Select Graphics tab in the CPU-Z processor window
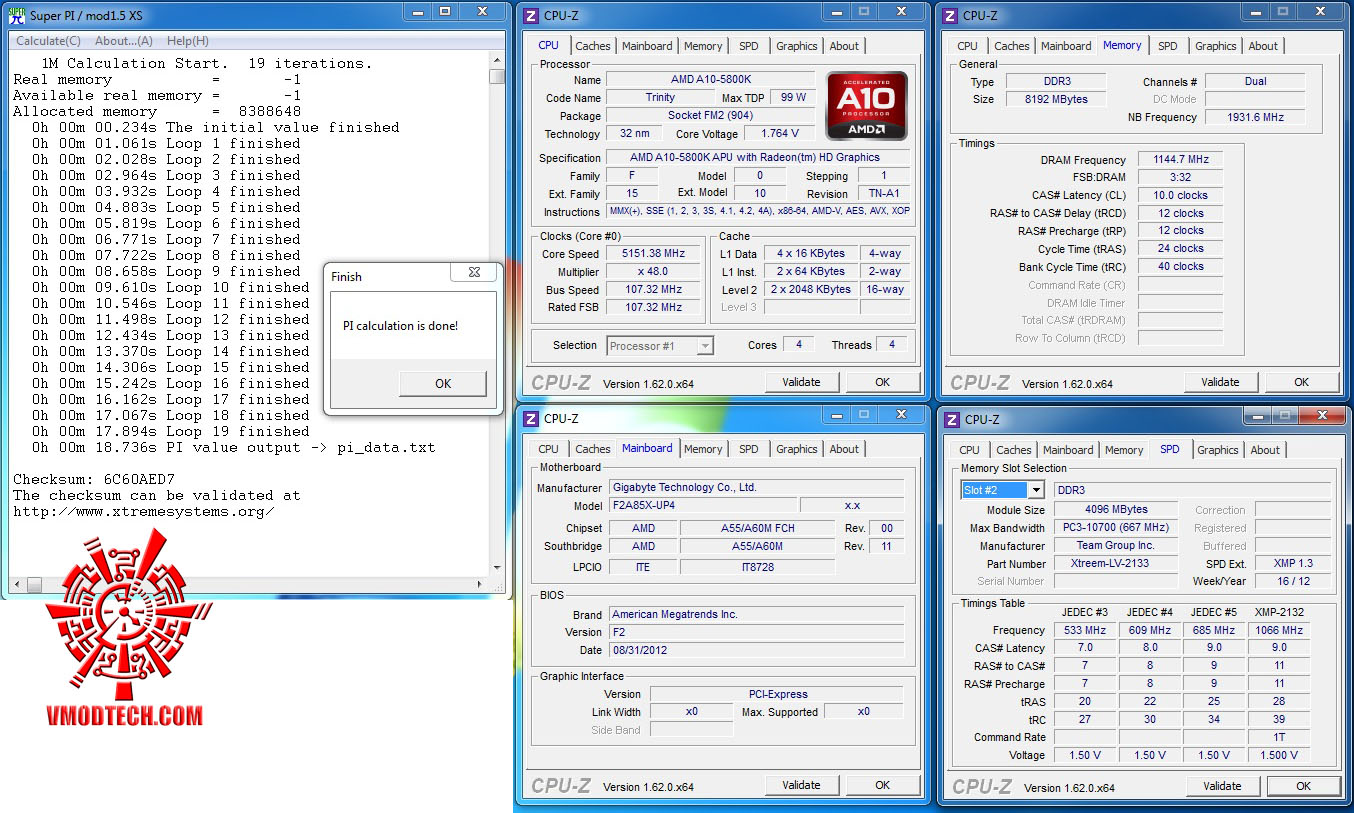Viewport: 1354px width, 813px height. tap(797, 46)
